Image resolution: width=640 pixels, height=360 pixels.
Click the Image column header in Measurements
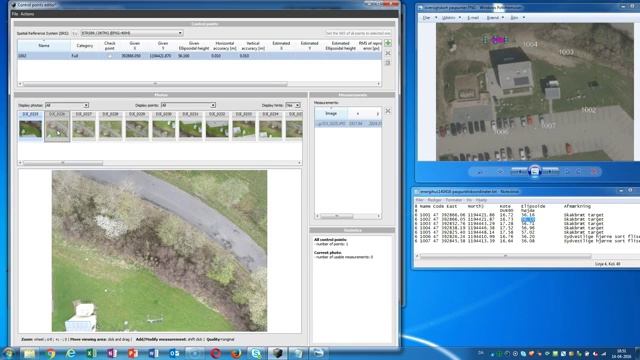click(331, 113)
